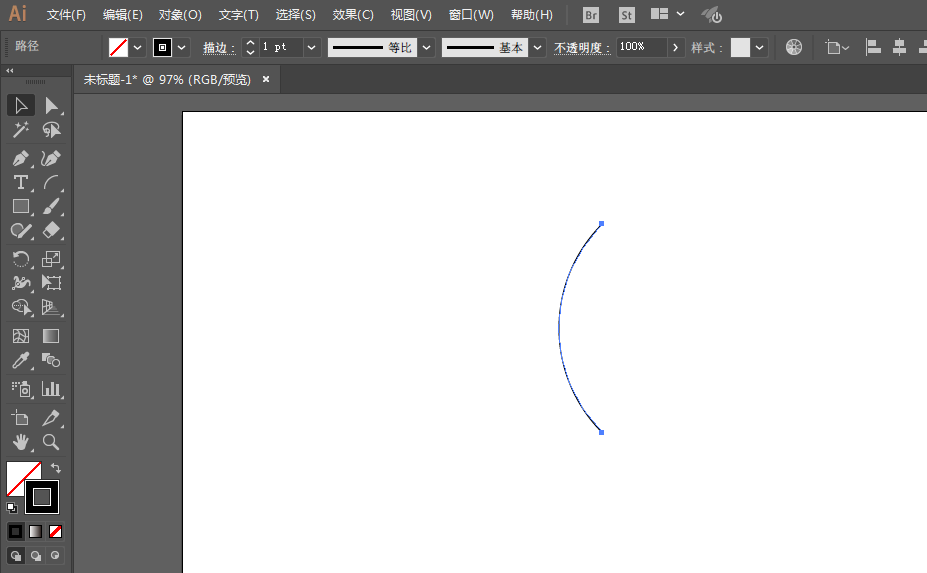
Task: Open 对象(O) menu
Action: [x=180, y=15]
